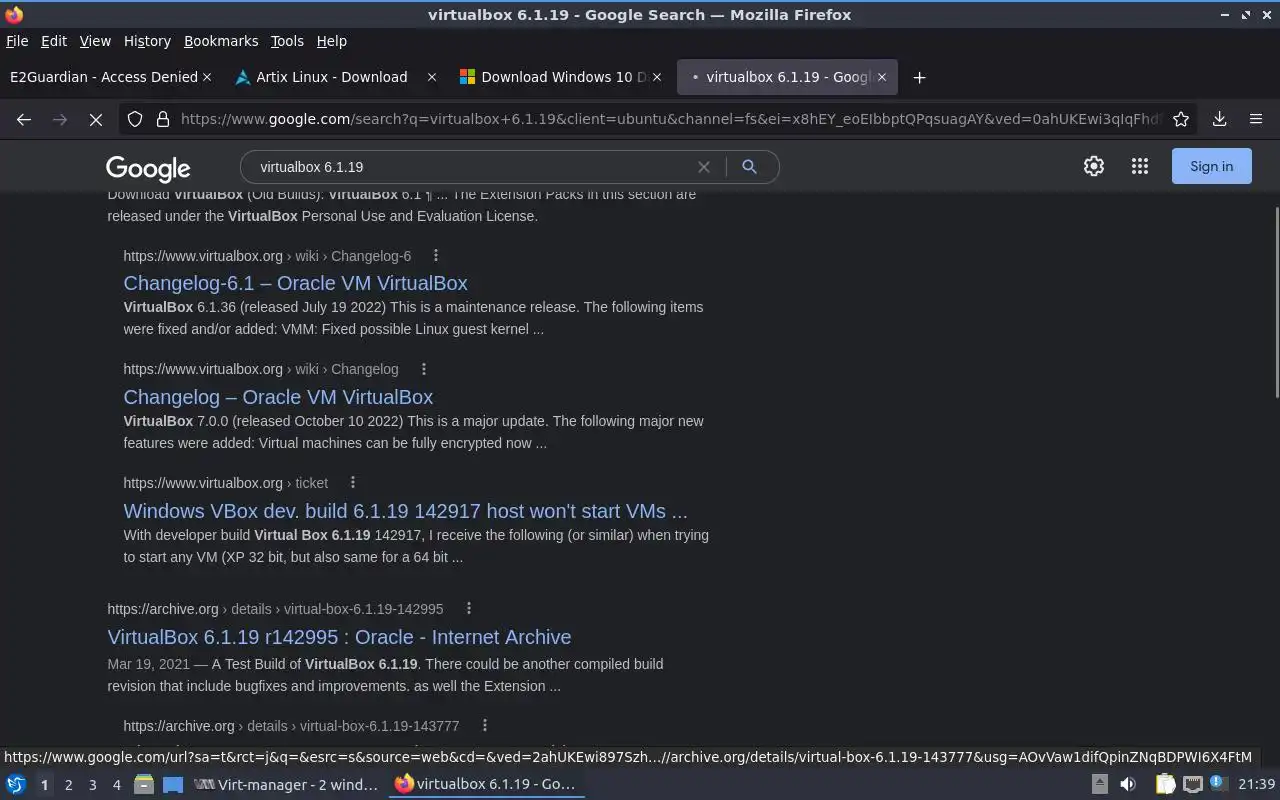The width and height of the screenshot is (1280, 800).
Task: Switch to Virt-manager window in taskbar
Action: tap(286, 785)
